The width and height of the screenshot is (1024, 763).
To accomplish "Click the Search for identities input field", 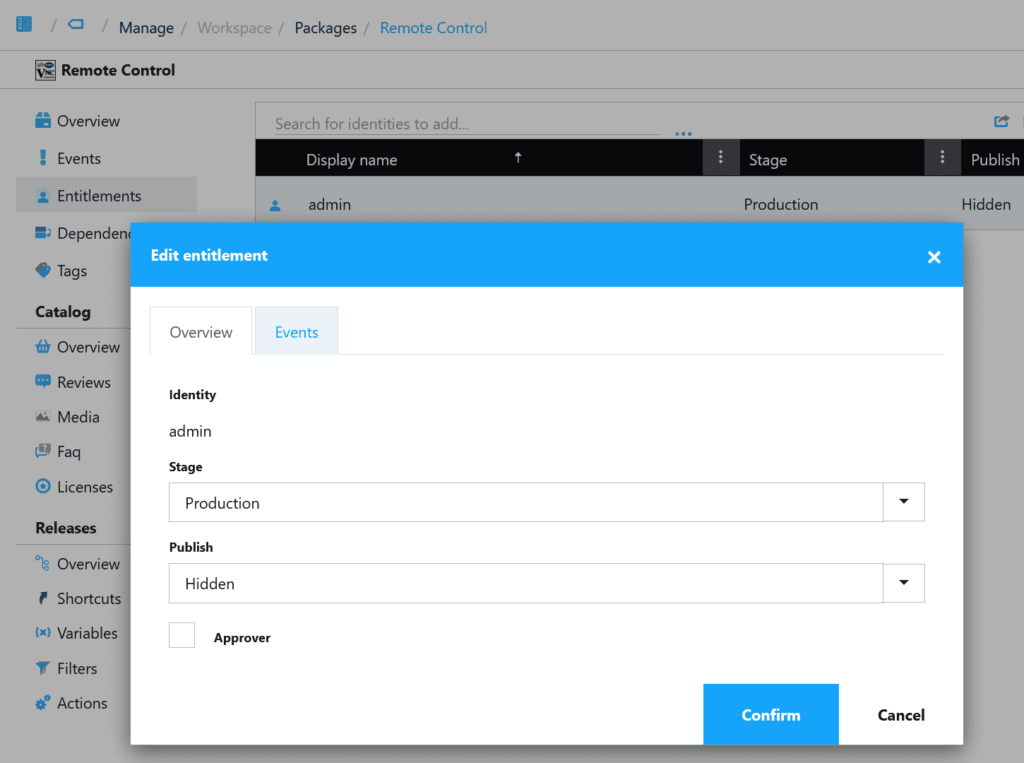I will [x=466, y=124].
